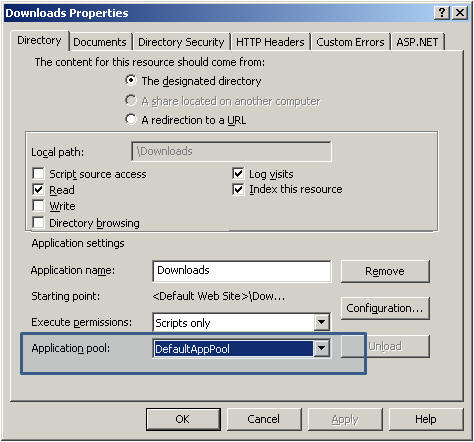This screenshot has height=442, width=474.
Task: Open the Configuration... dialog
Action: click(385, 308)
